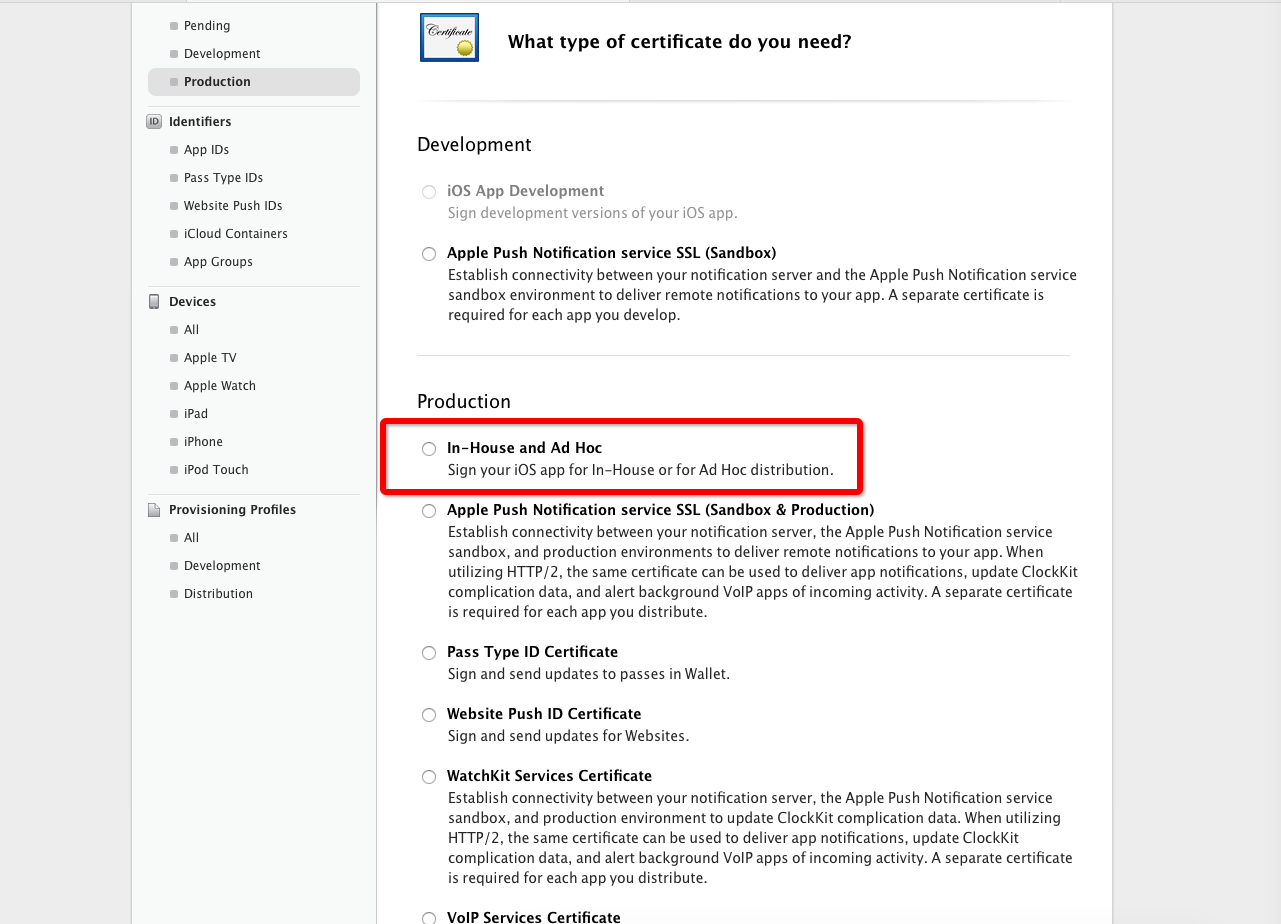The image size is (1281, 924).
Task: Open iPod Touch devices list
Action: coord(216,470)
